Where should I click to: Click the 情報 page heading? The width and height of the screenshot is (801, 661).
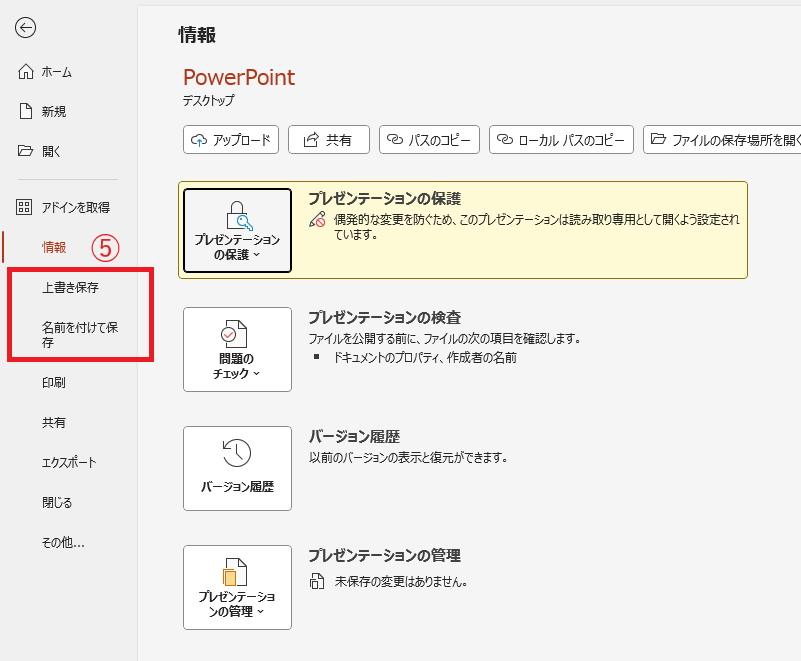197,35
